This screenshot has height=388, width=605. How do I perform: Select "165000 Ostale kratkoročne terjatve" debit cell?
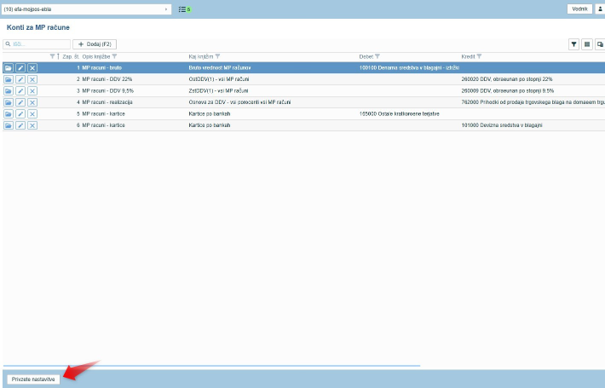click(x=399, y=114)
